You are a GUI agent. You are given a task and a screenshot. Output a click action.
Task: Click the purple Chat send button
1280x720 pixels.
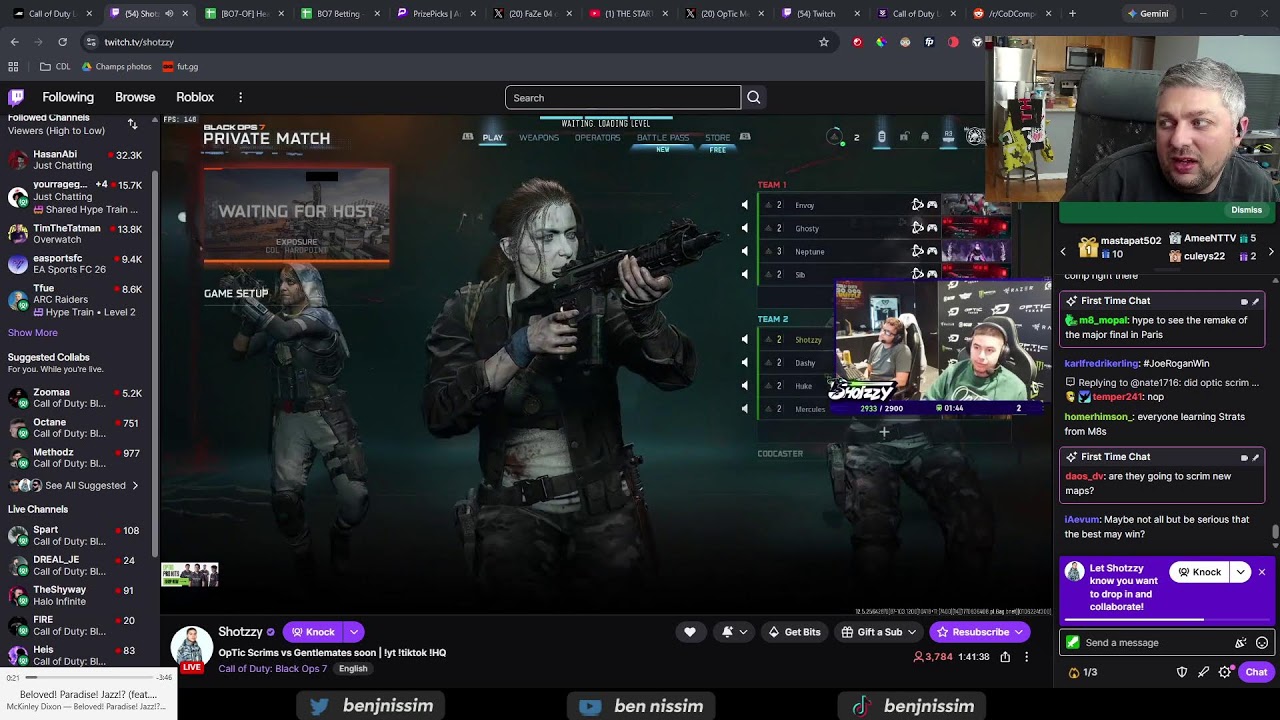coord(1256,672)
